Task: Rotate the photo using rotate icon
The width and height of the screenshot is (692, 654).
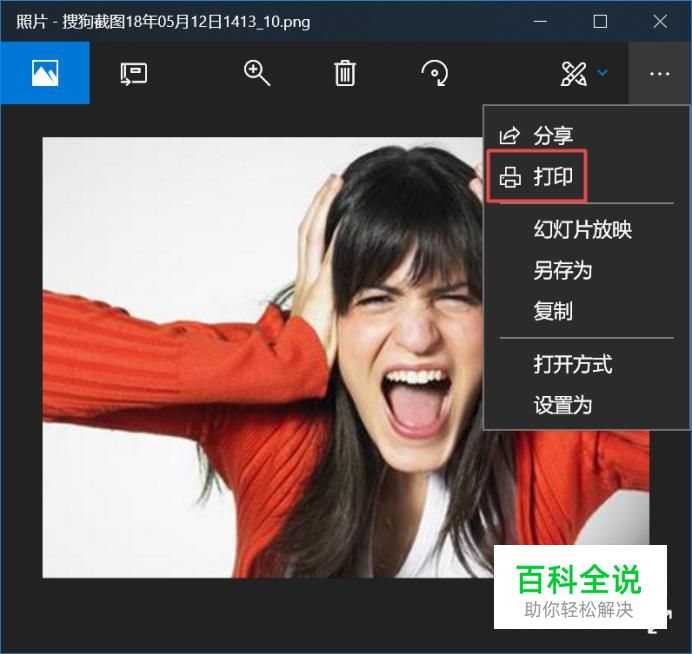Action: [x=435, y=73]
